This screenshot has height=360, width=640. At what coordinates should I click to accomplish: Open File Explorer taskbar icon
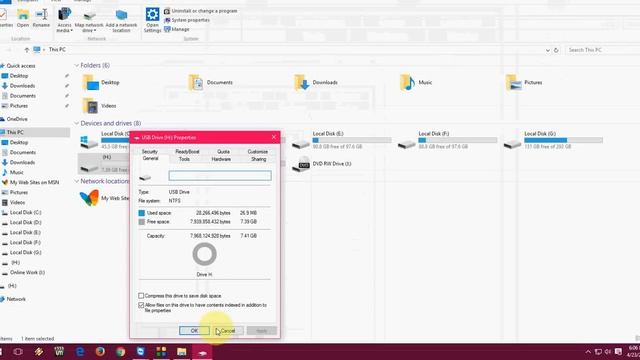click(x=182, y=351)
